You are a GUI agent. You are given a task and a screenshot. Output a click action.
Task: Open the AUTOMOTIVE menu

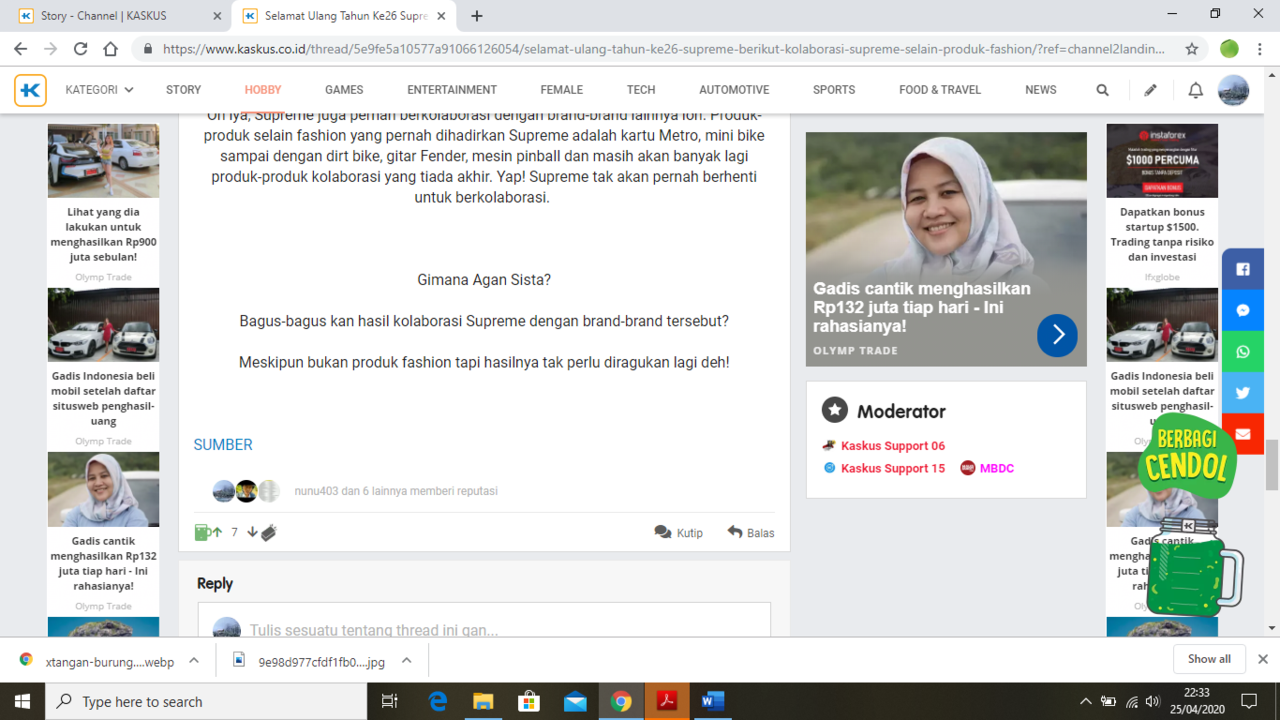[x=734, y=90]
